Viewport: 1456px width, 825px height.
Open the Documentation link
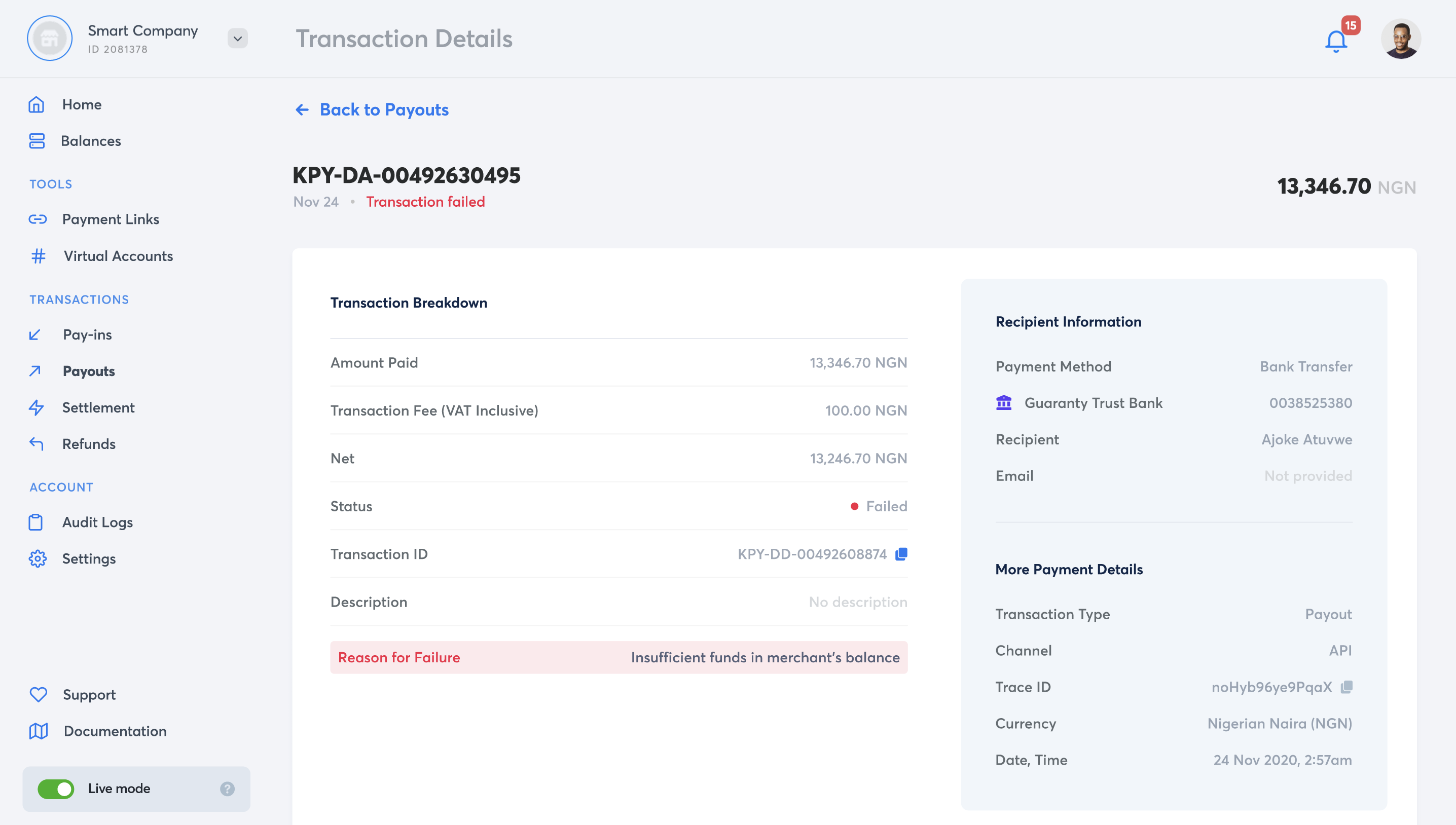point(115,731)
